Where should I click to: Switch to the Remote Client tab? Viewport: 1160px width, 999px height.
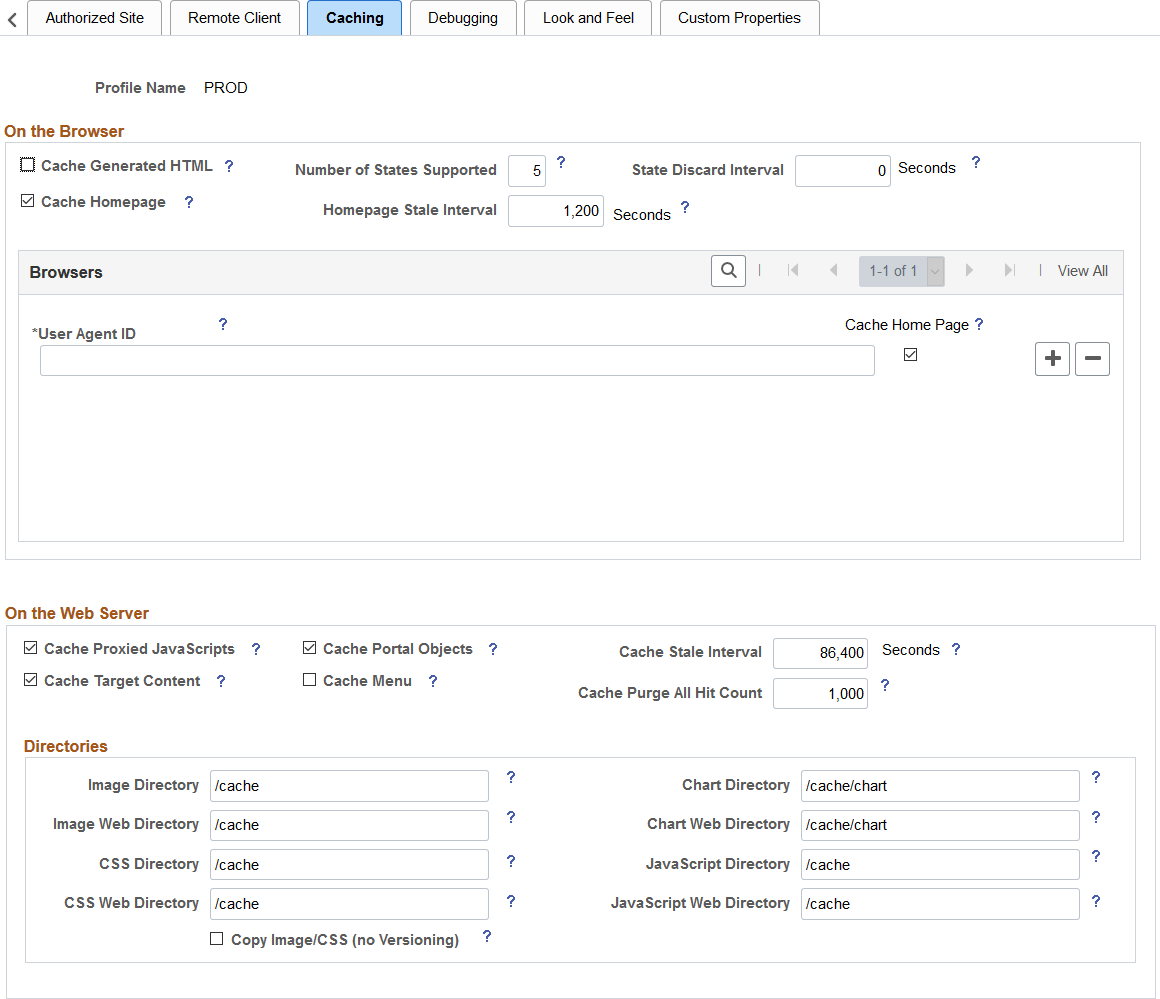tap(235, 18)
